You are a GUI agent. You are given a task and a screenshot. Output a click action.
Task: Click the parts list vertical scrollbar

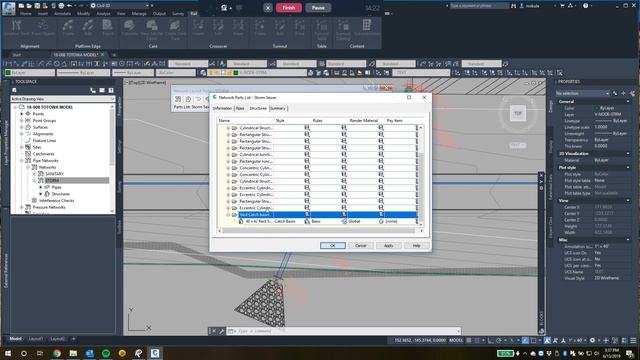421,176
